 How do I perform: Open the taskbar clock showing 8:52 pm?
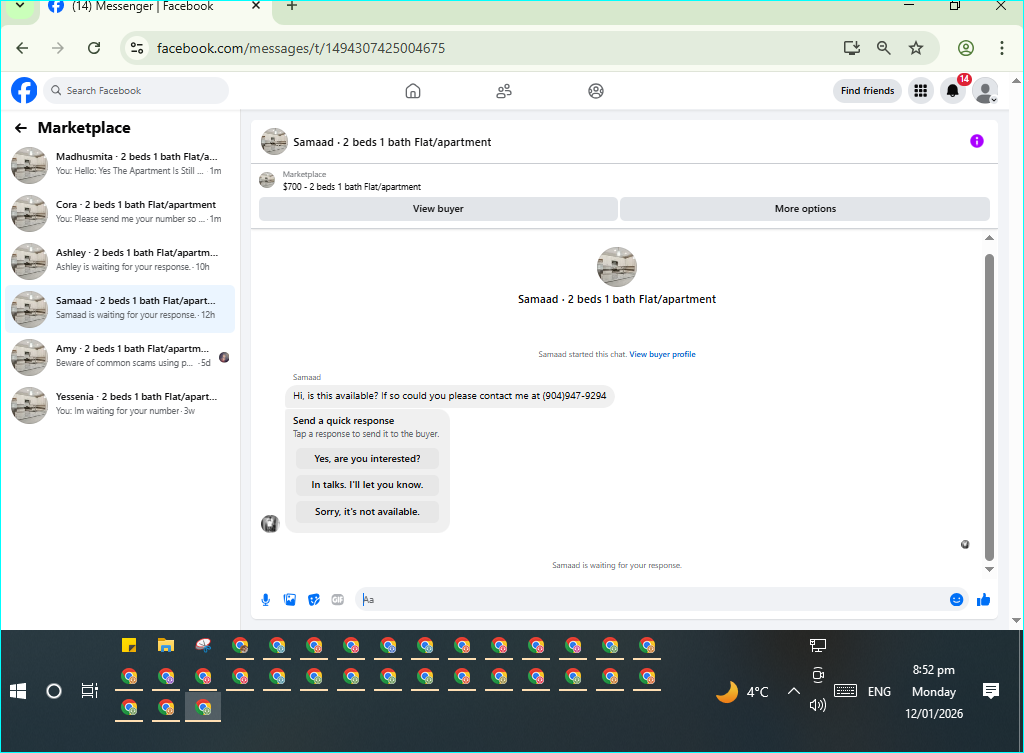pyautogui.click(x=934, y=692)
